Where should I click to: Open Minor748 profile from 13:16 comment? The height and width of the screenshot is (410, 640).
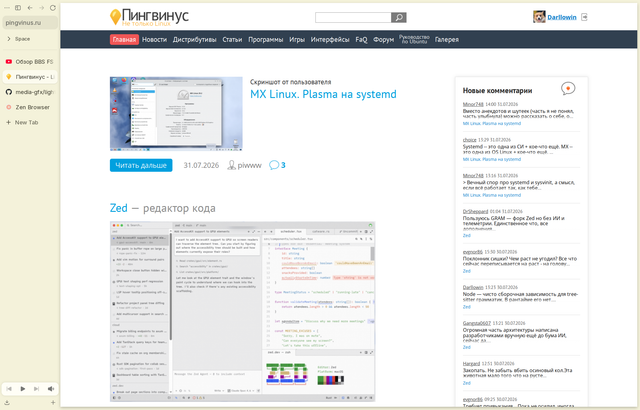point(473,176)
